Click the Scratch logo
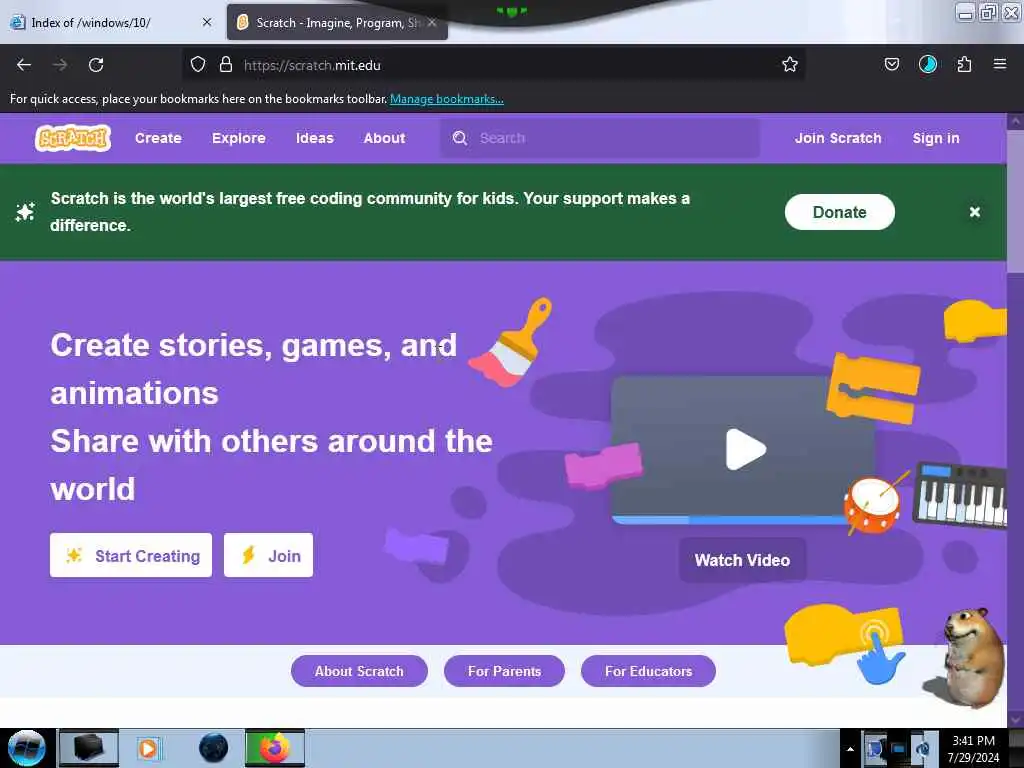Viewport: 1024px width, 768px height. point(73,138)
